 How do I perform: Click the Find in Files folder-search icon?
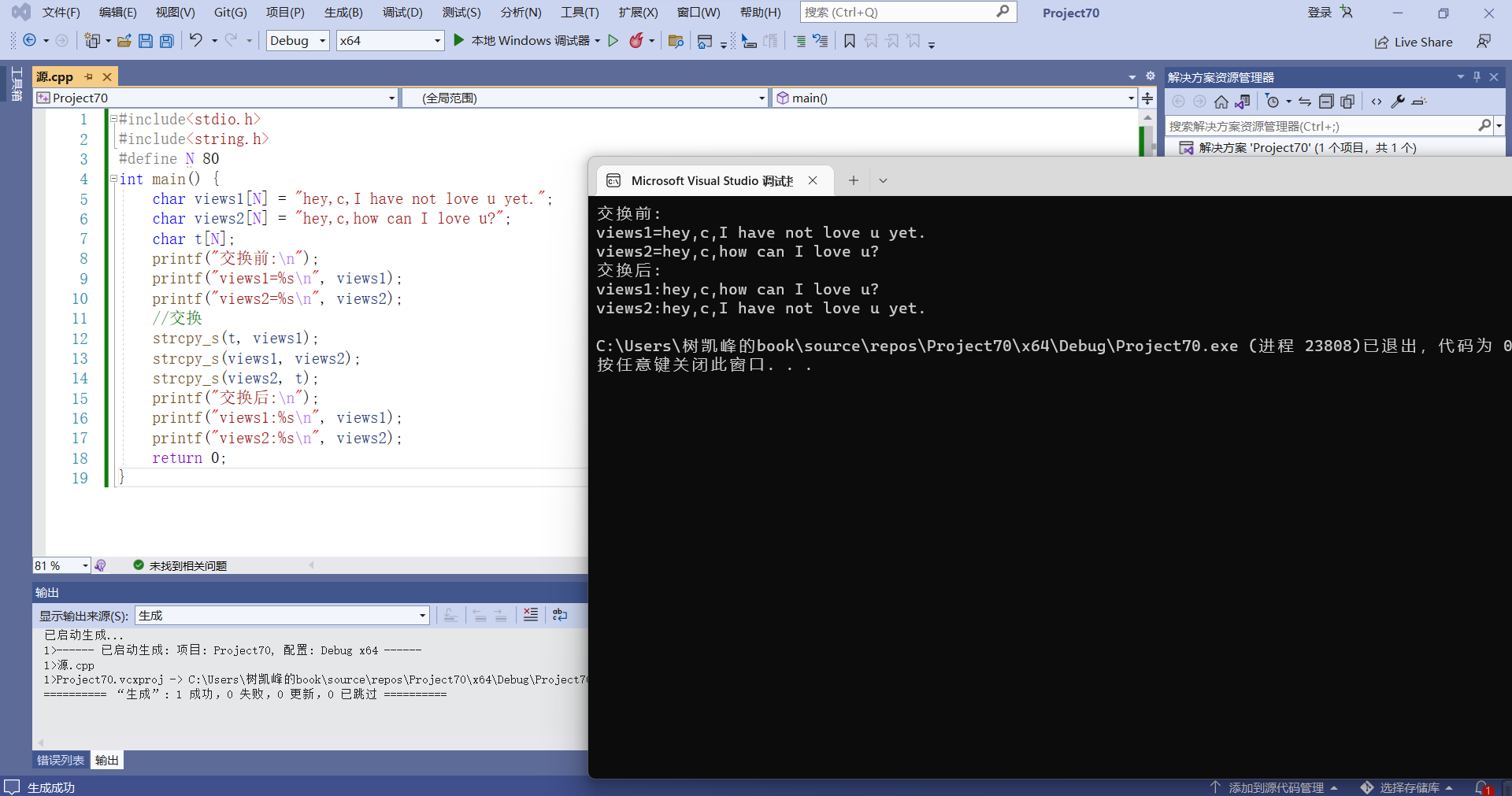pos(675,41)
